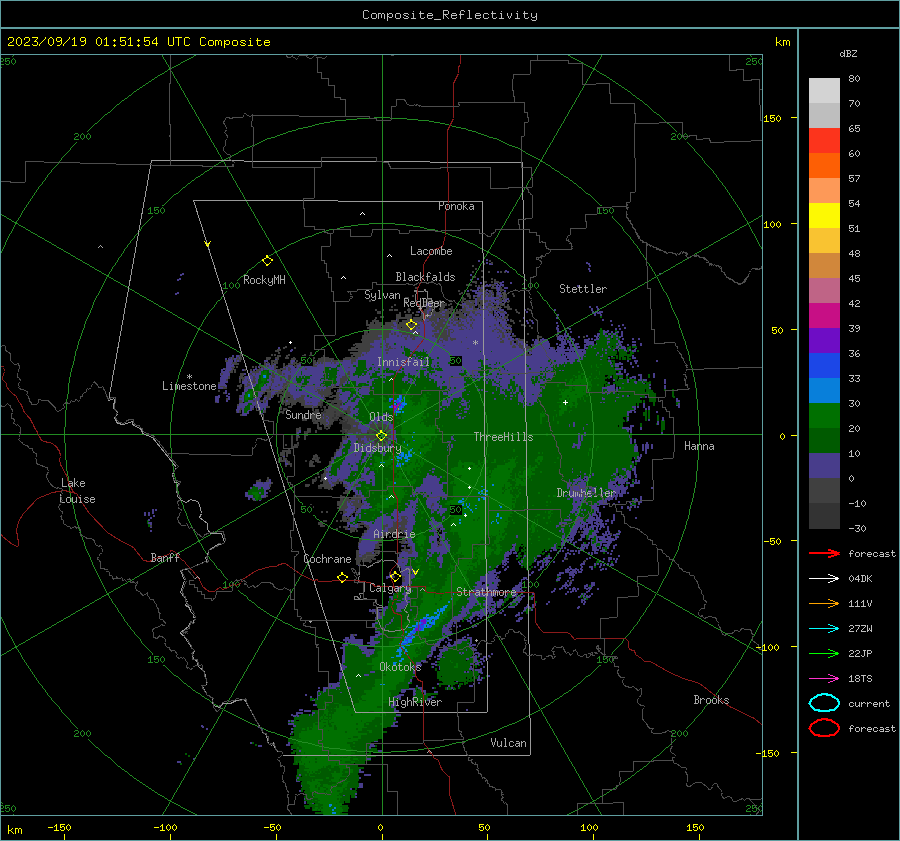Click the 'Hanna' city label
900x841 pixels.
click(x=699, y=446)
